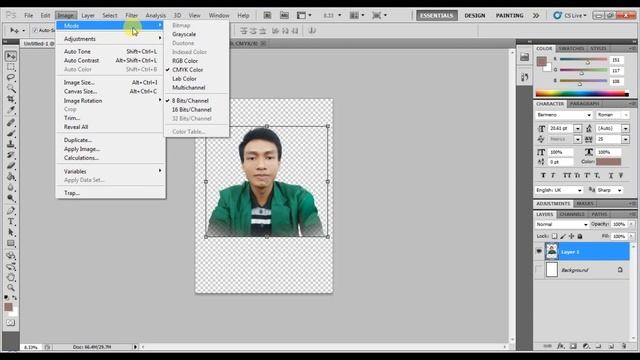The width and height of the screenshot is (640, 360).
Task: Toggle Lock image pixels brush
Action: (x=563, y=236)
